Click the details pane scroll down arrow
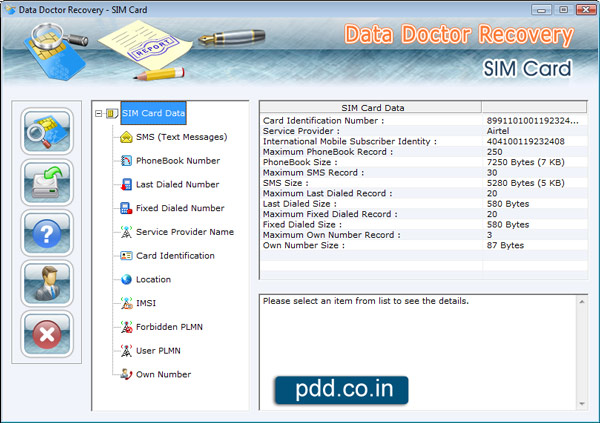This screenshot has height=423, width=600. click(x=582, y=404)
